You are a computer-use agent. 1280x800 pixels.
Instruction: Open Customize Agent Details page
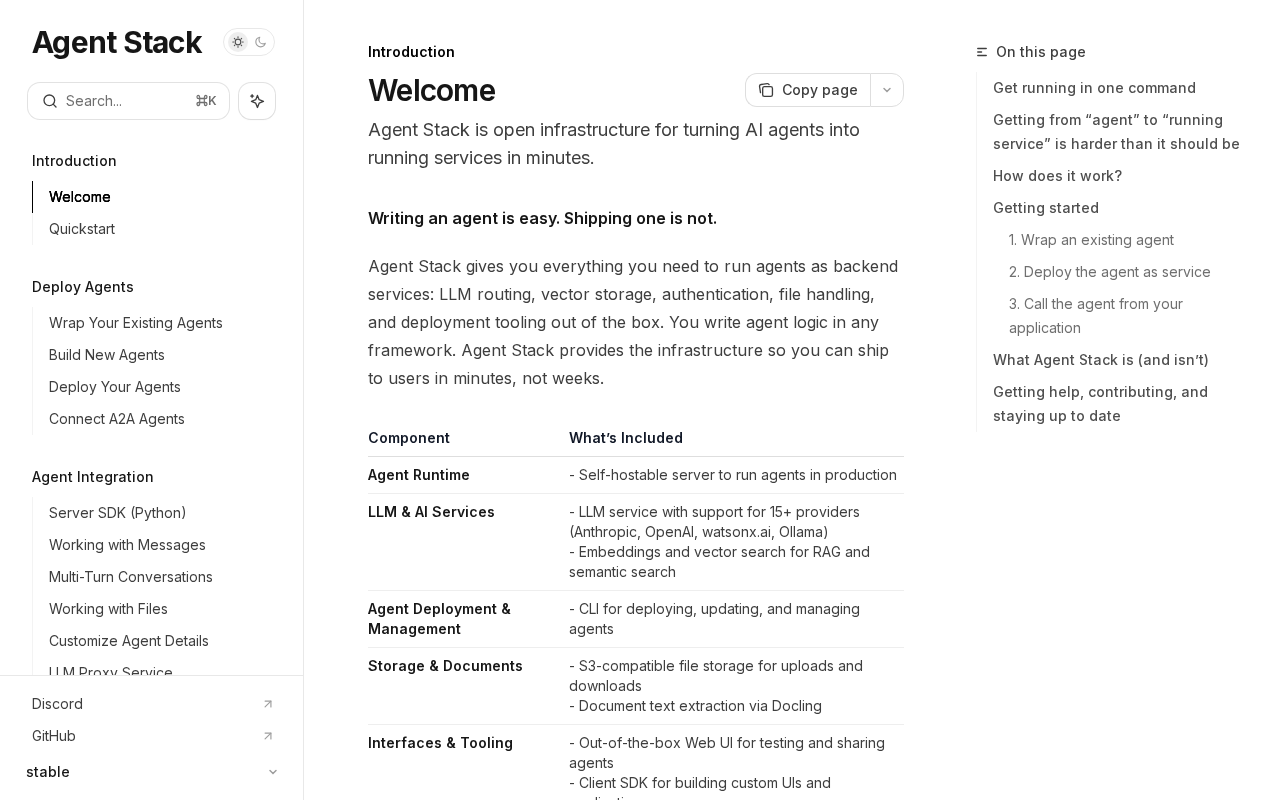[x=129, y=641]
